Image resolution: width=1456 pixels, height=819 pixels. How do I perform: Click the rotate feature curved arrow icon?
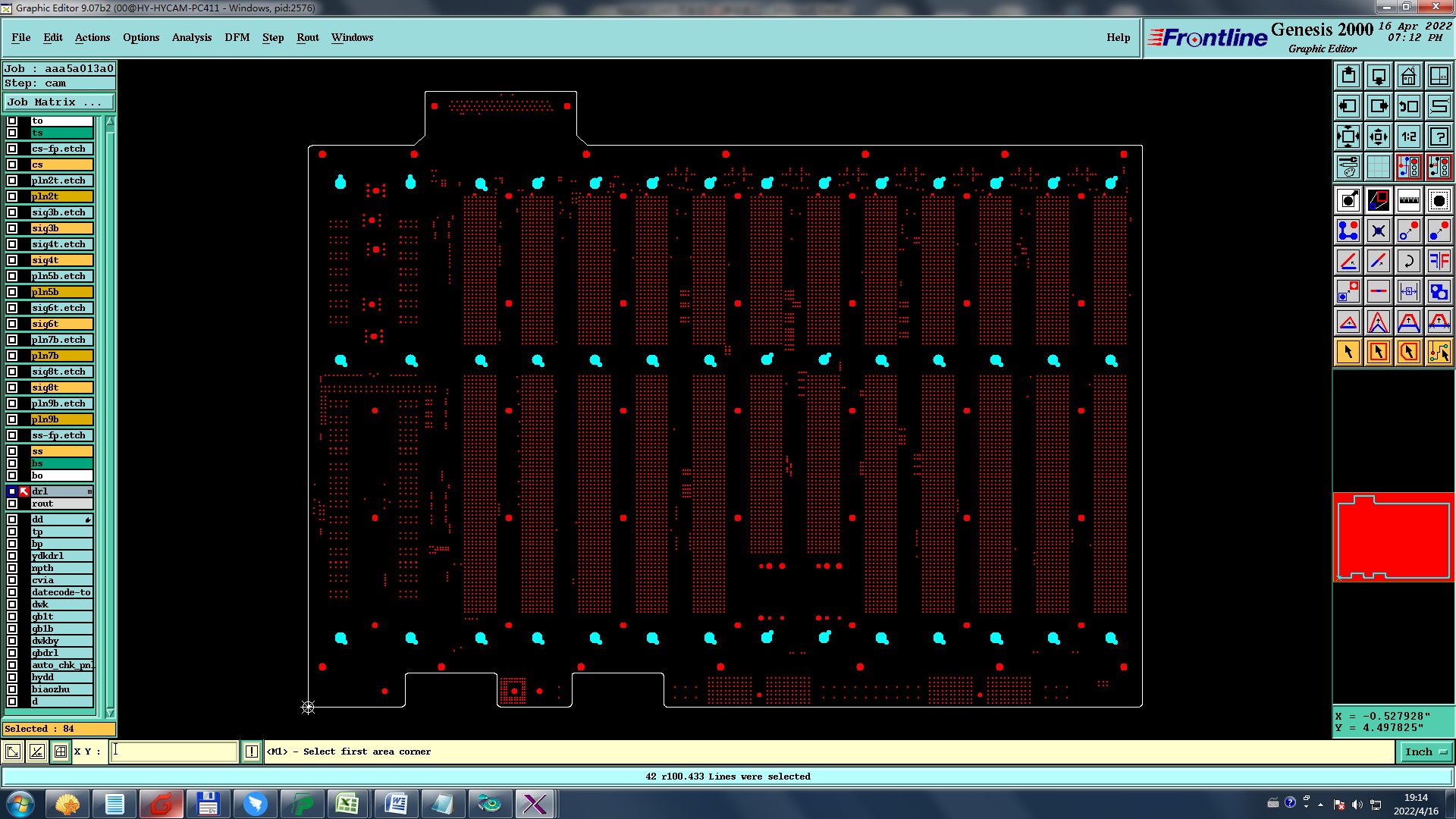(1409, 261)
